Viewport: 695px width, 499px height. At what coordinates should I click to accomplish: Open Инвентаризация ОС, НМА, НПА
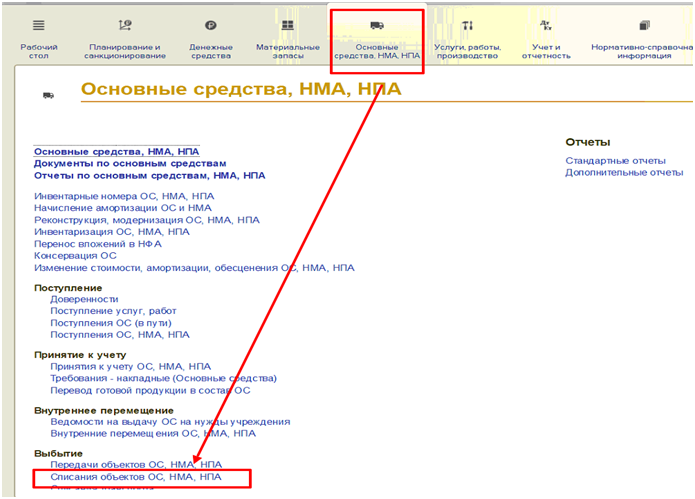[112, 232]
